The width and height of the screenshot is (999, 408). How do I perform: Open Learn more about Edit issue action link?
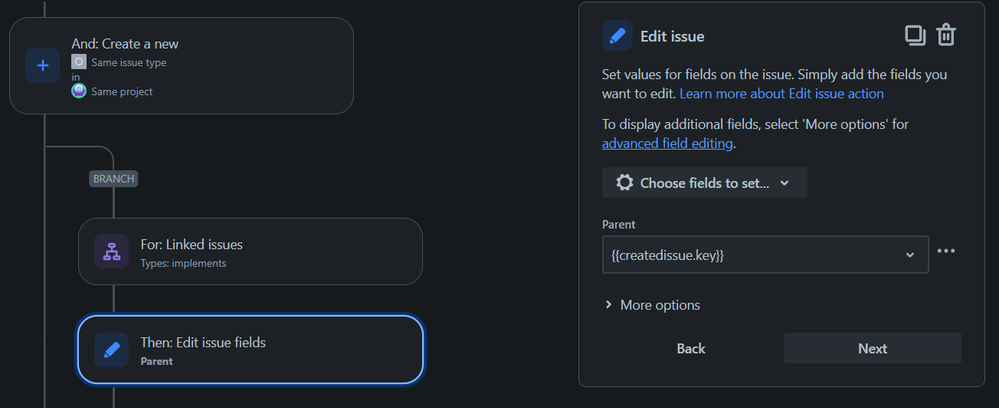click(781, 93)
